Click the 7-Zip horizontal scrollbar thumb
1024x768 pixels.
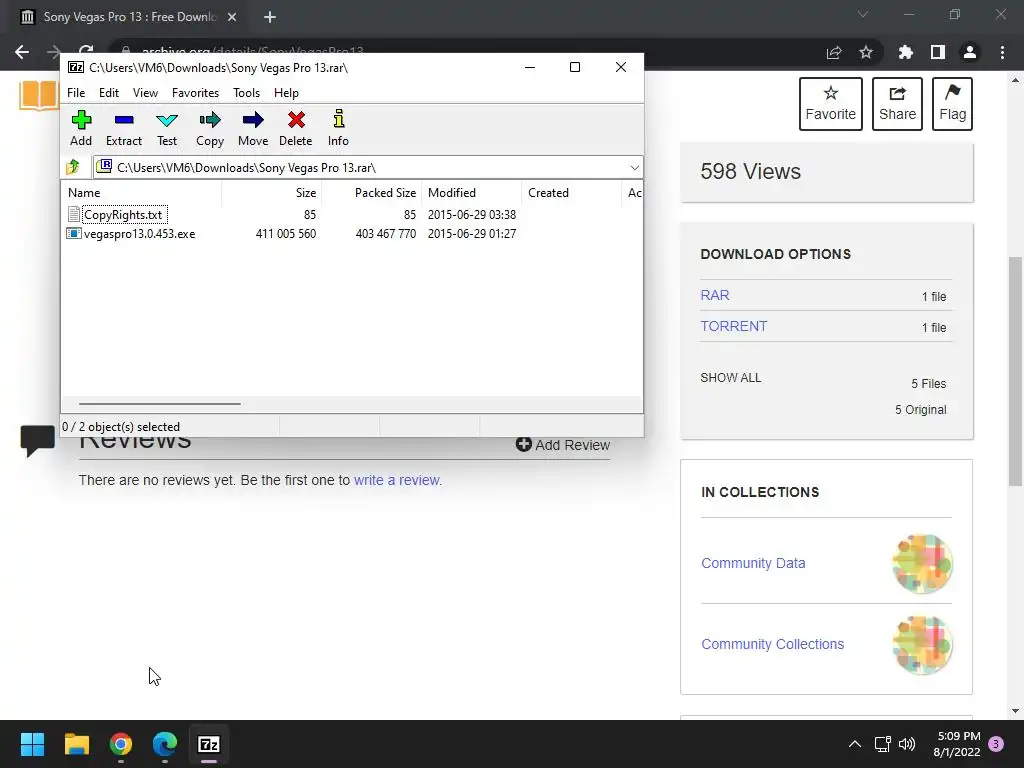(x=160, y=404)
